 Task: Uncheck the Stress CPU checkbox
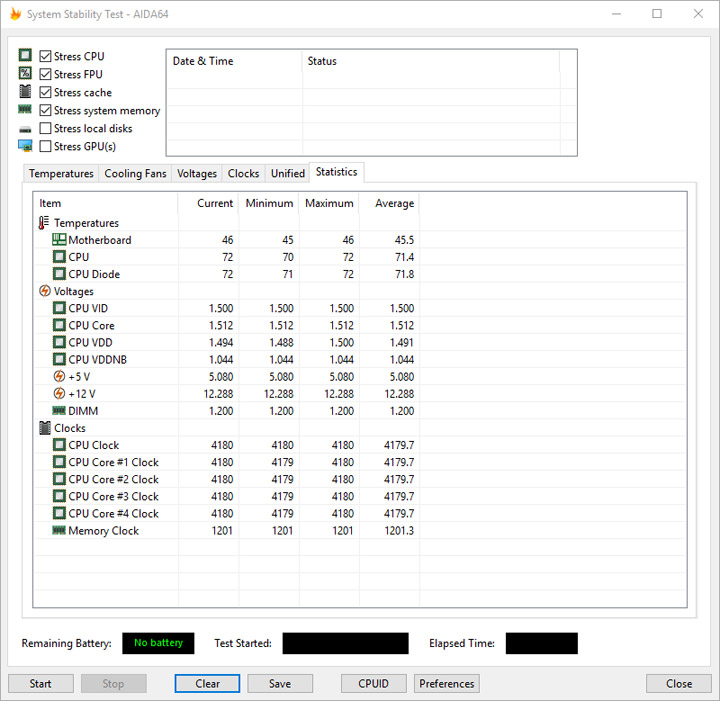pyautogui.click(x=45, y=56)
